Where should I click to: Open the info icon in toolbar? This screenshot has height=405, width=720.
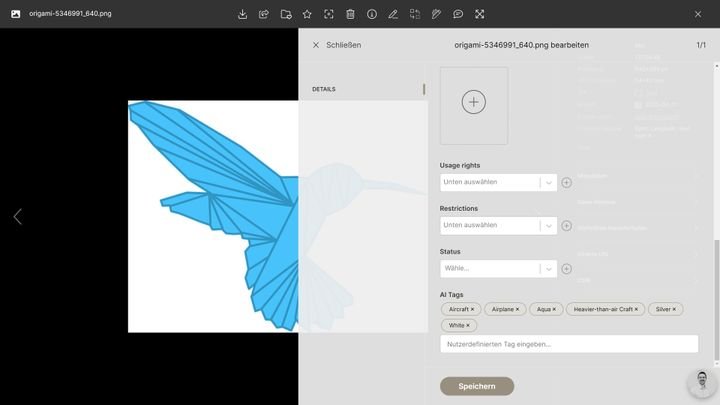[x=372, y=14]
